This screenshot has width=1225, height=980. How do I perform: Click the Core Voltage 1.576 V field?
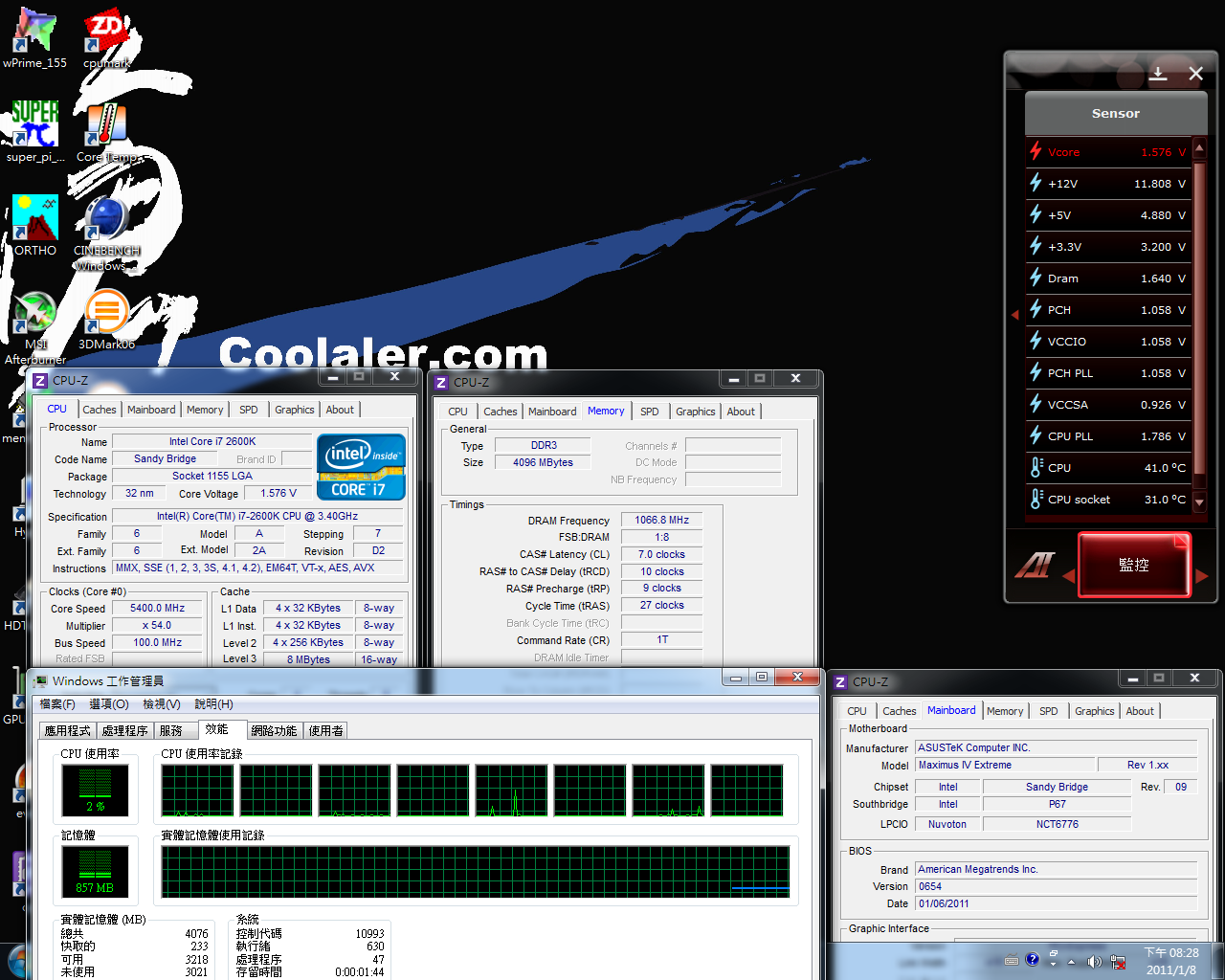[278, 494]
